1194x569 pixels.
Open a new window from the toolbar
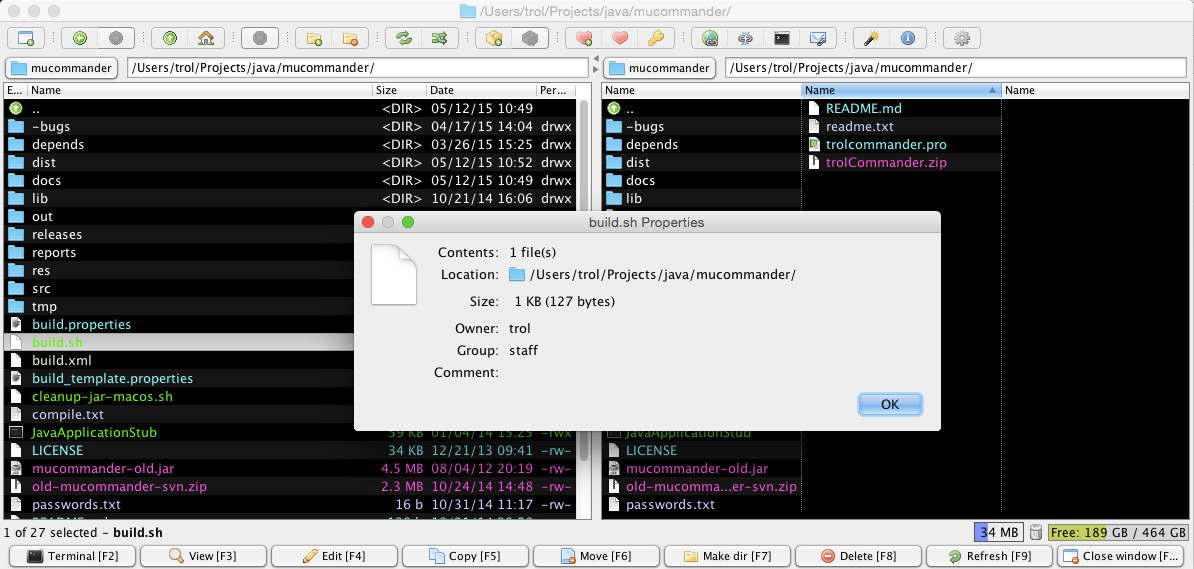(26, 37)
